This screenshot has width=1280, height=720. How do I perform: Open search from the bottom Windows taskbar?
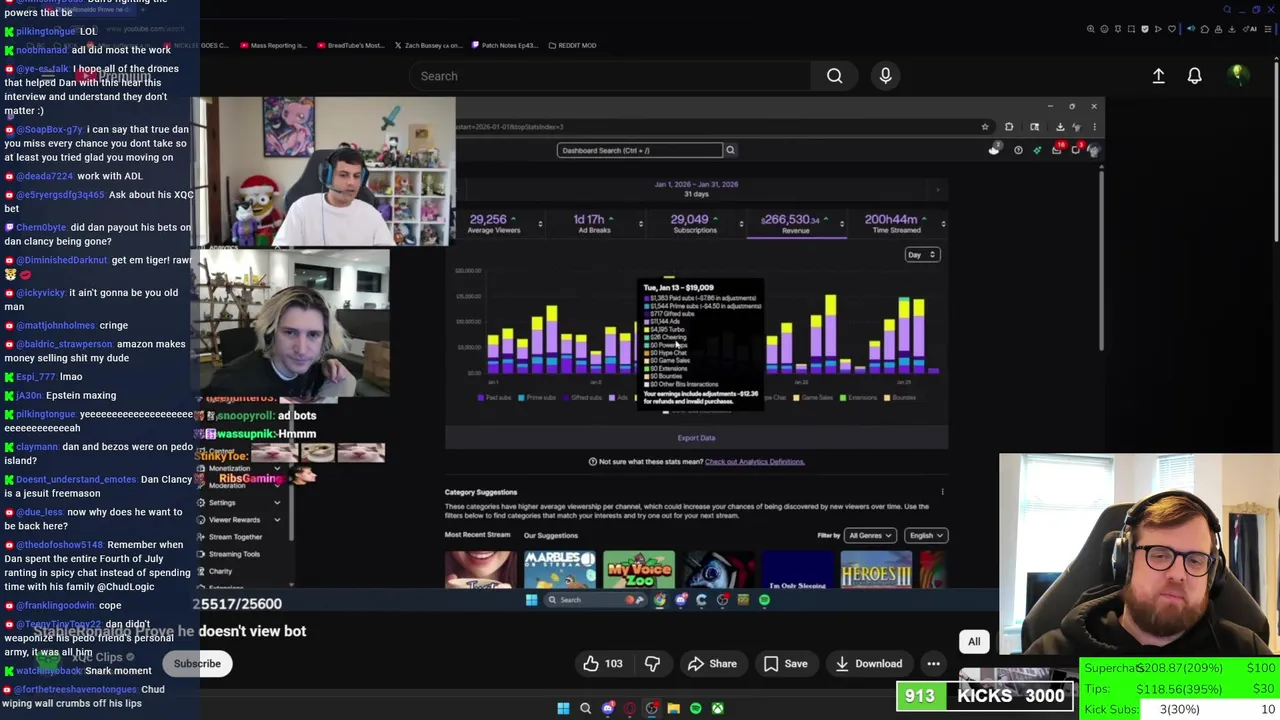[x=585, y=708]
